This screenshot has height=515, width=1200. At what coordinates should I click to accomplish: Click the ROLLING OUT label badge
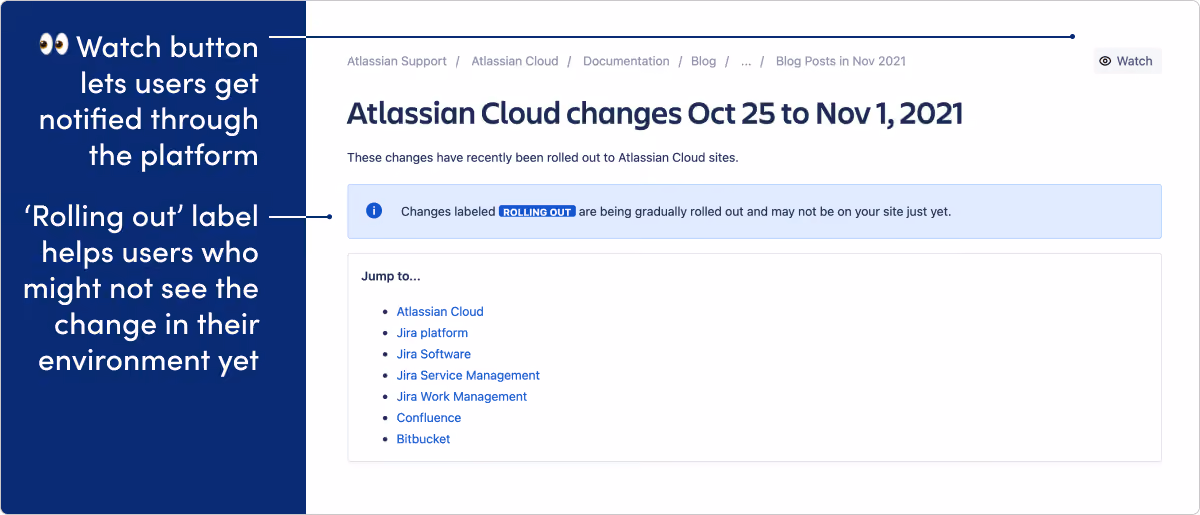(x=537, y=212)
